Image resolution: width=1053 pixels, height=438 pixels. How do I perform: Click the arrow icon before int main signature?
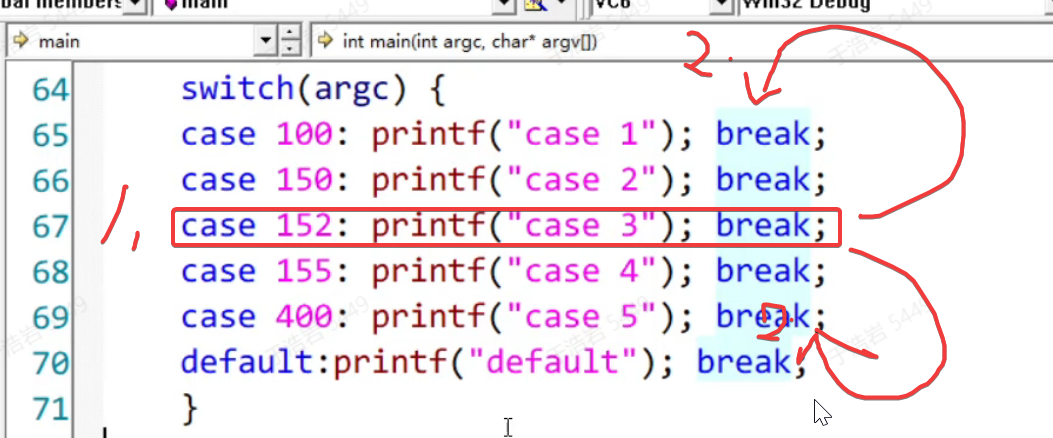click(325, 42)
